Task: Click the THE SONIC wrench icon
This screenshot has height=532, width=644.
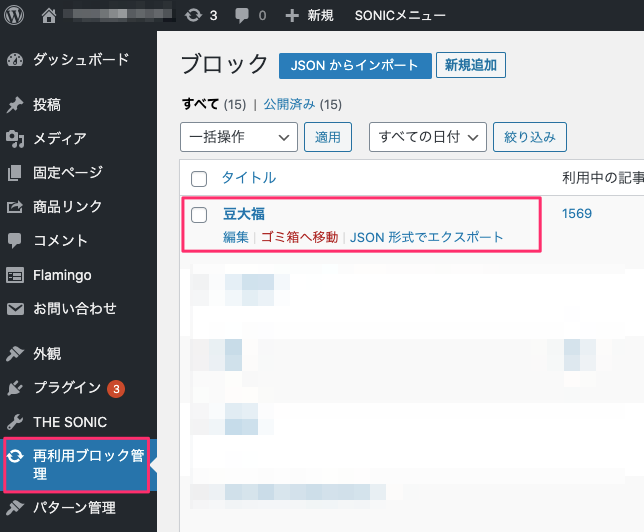Action: tap(15, 422)
